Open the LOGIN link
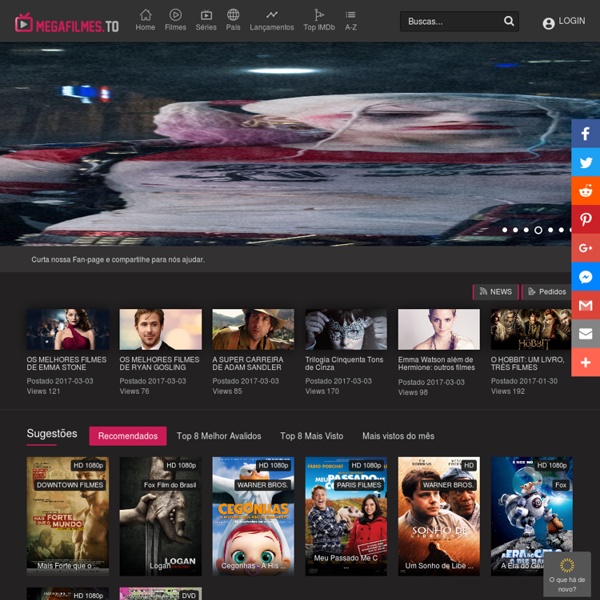This screenshot has height=600, width=600. [564, 21]
